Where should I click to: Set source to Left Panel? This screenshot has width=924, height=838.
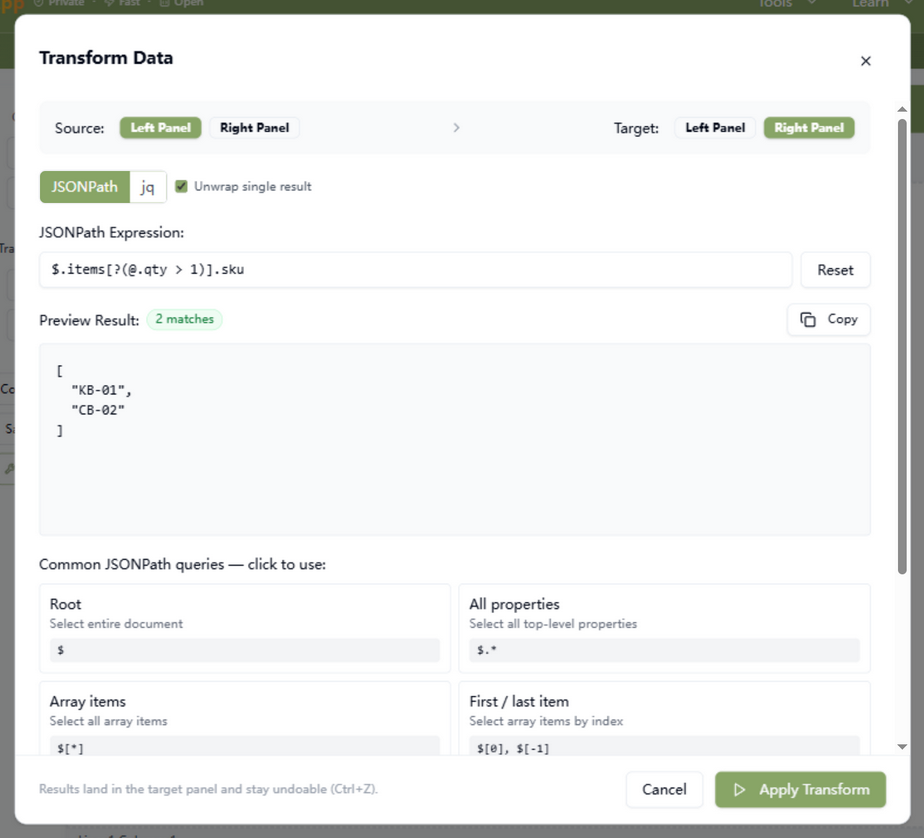click(160, 128)
